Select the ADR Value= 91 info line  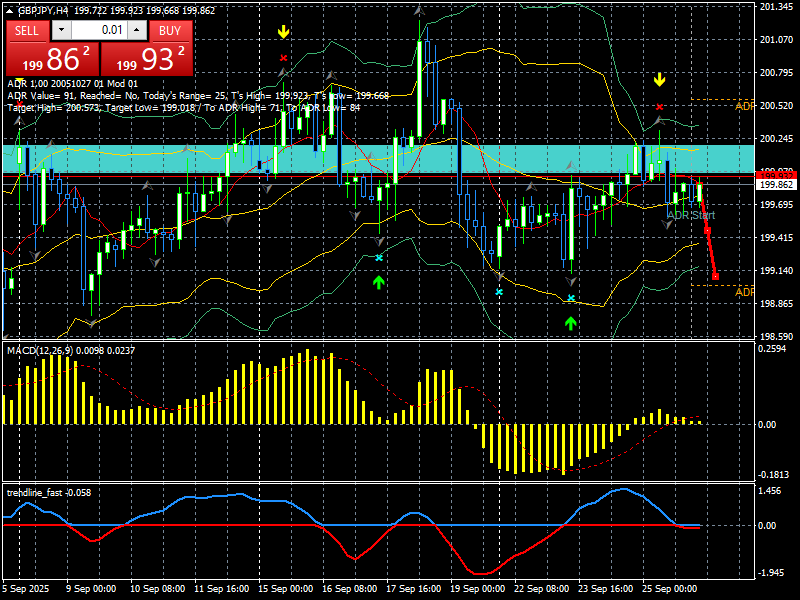click(x=198, y=95)
